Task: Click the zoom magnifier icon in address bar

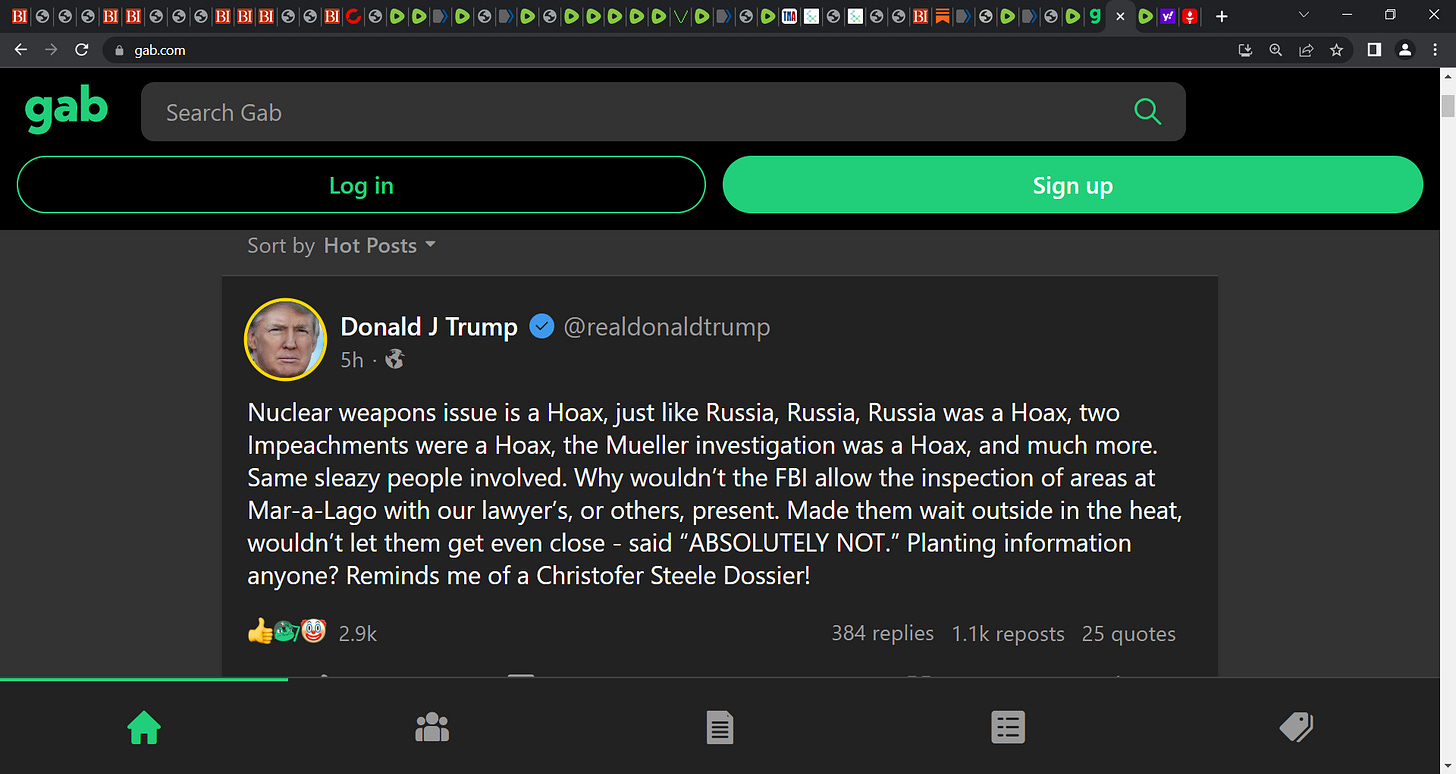Action: coord(1275,50)
